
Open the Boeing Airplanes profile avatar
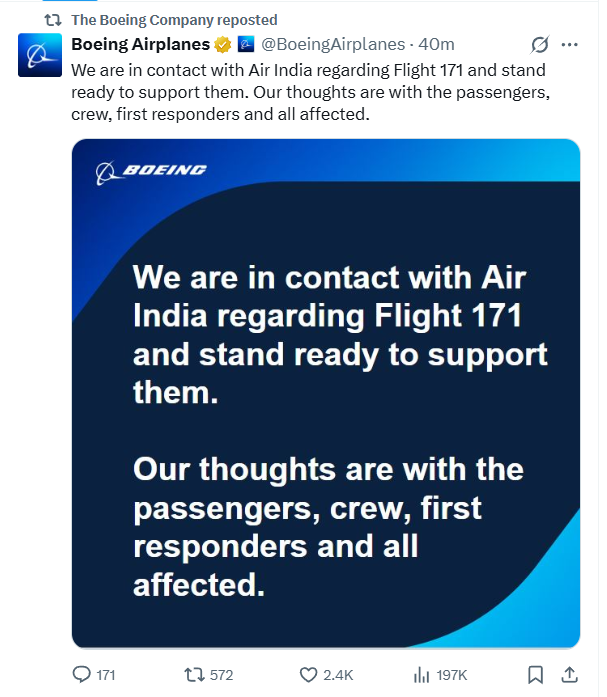[x=39, y=55]
